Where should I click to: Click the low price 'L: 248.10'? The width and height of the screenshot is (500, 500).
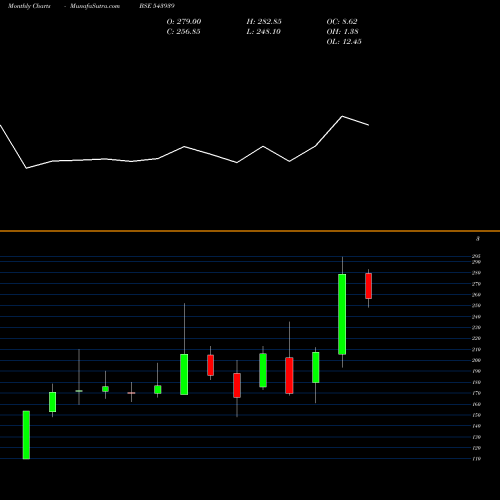[x=263, y=32]
